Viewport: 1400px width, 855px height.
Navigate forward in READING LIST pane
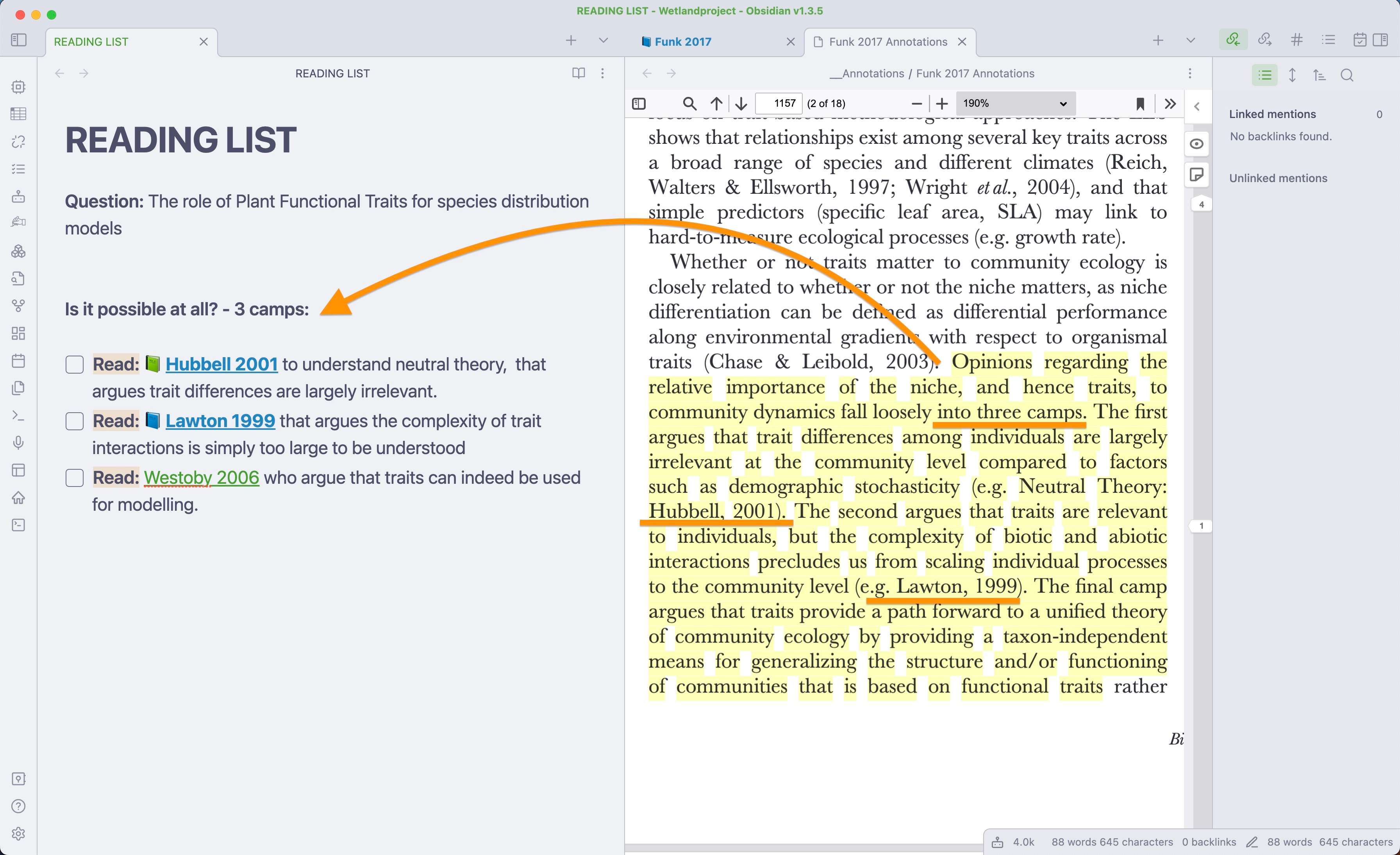[84, 73]
